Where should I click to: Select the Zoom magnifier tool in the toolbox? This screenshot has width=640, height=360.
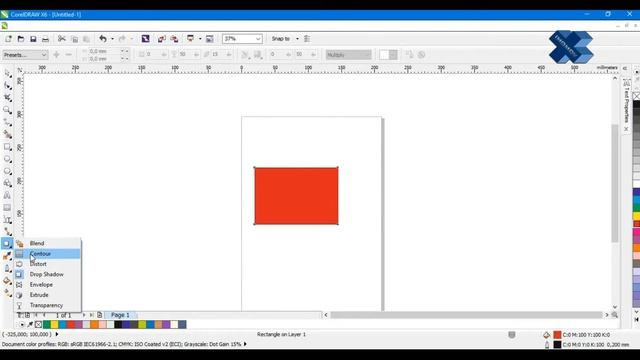click(7, 110)
